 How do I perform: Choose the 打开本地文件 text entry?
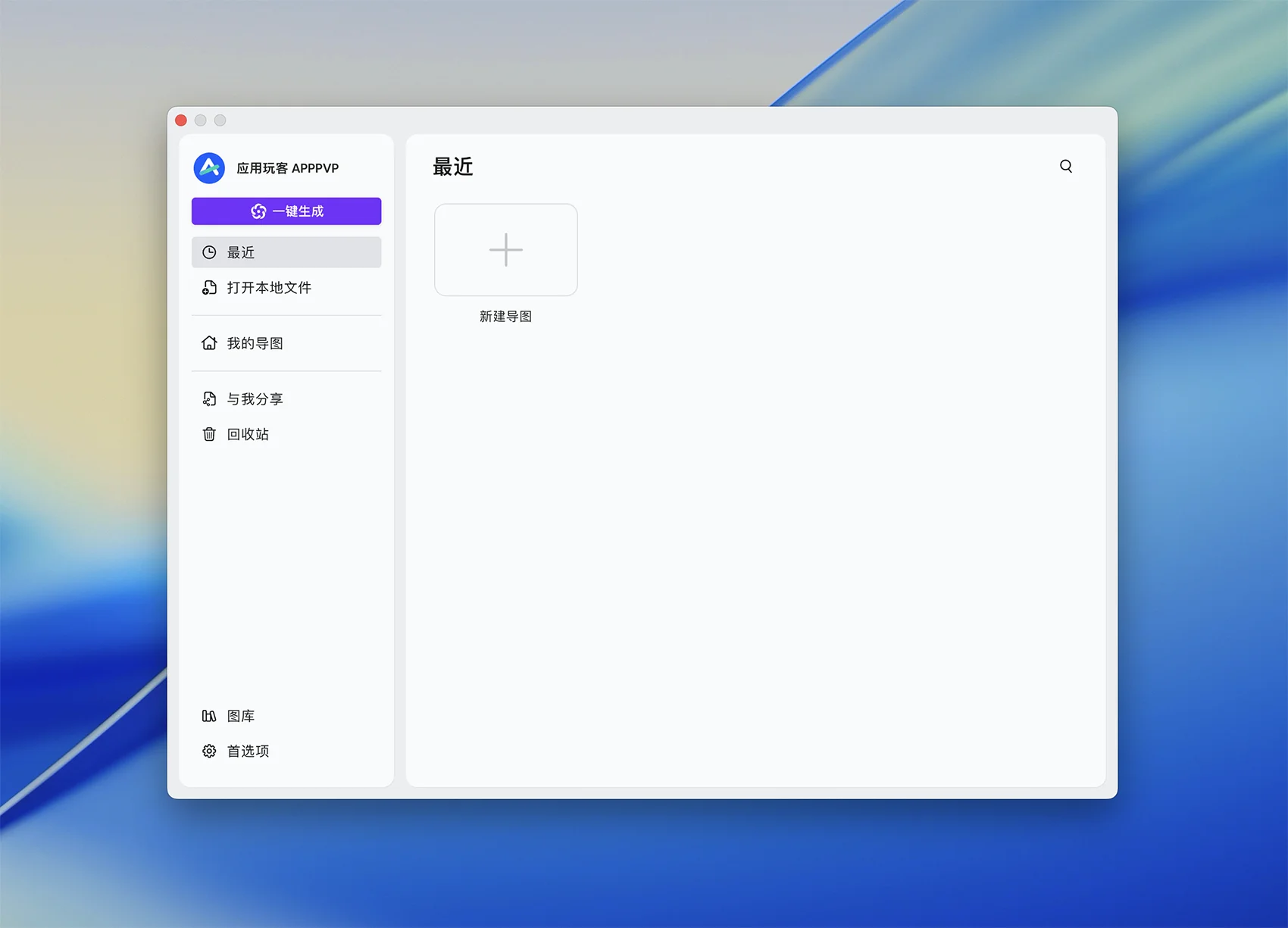[x=269, y=288]
